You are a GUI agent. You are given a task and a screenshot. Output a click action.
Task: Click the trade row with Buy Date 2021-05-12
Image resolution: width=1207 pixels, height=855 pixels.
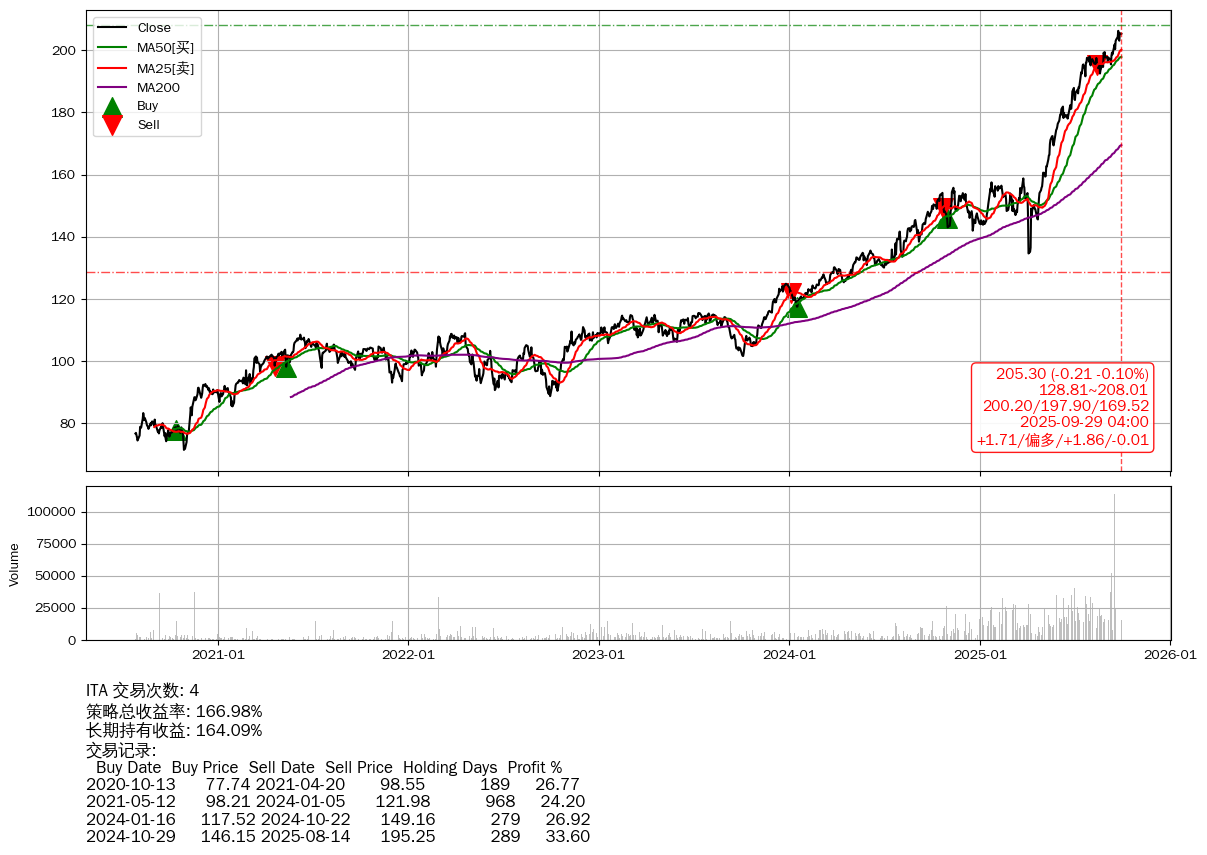[335, 801]
